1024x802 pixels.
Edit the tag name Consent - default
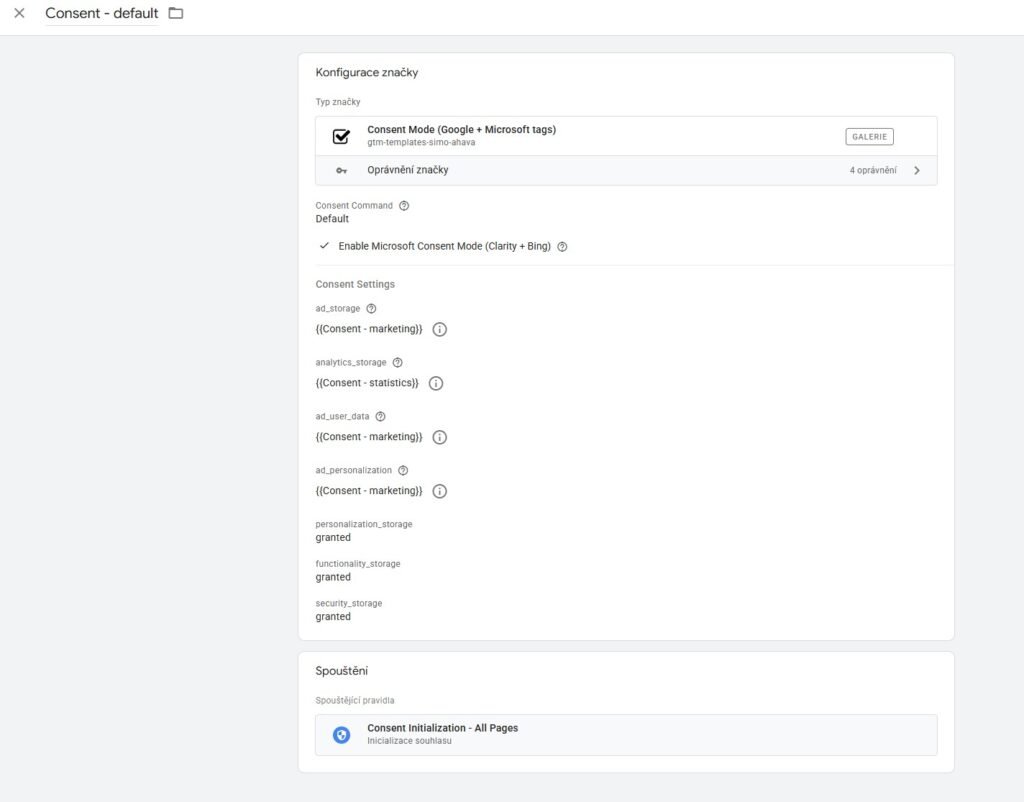pyautogui.click(x=101, y=14)
